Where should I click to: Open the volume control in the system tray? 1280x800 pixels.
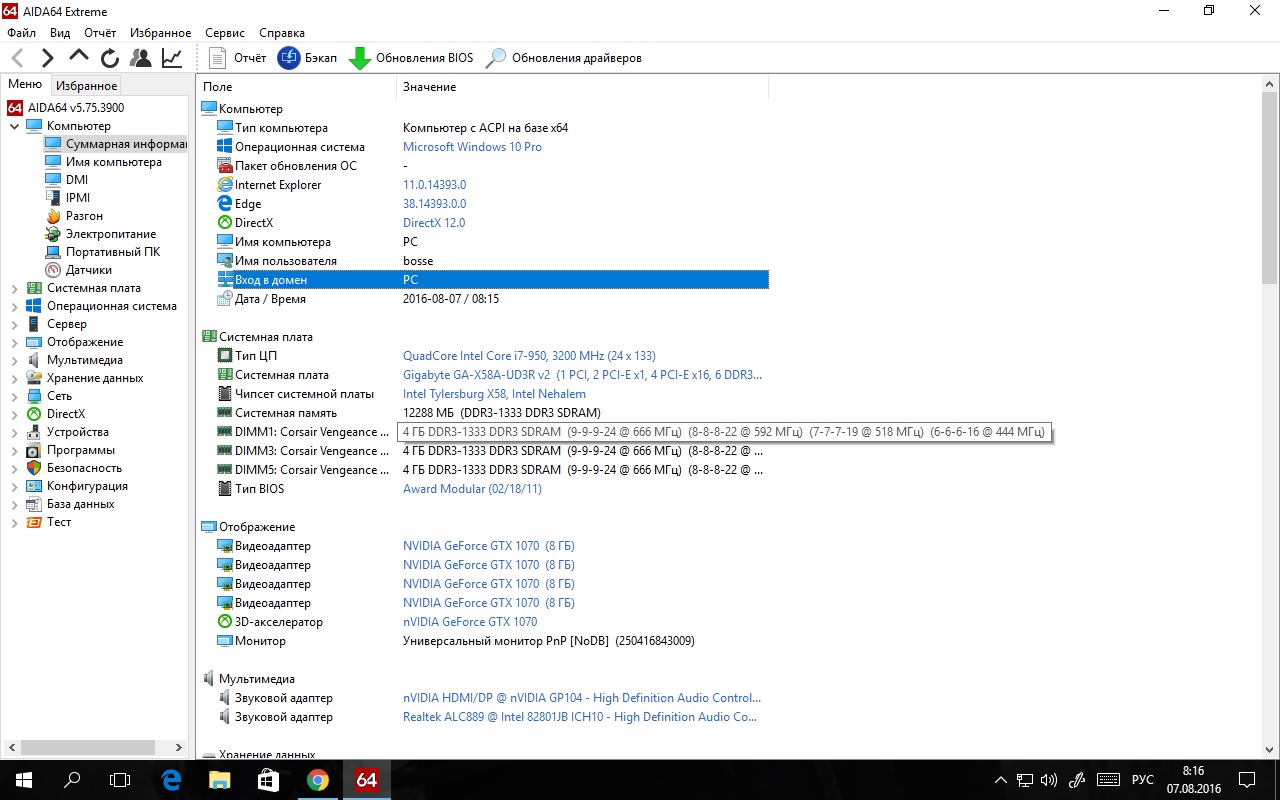pos(1049,780)
